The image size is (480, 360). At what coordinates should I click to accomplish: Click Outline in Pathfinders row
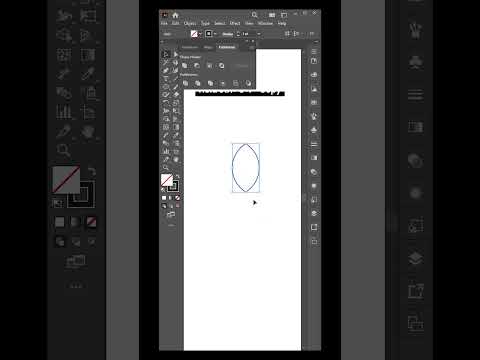click(x=236, y=83)
